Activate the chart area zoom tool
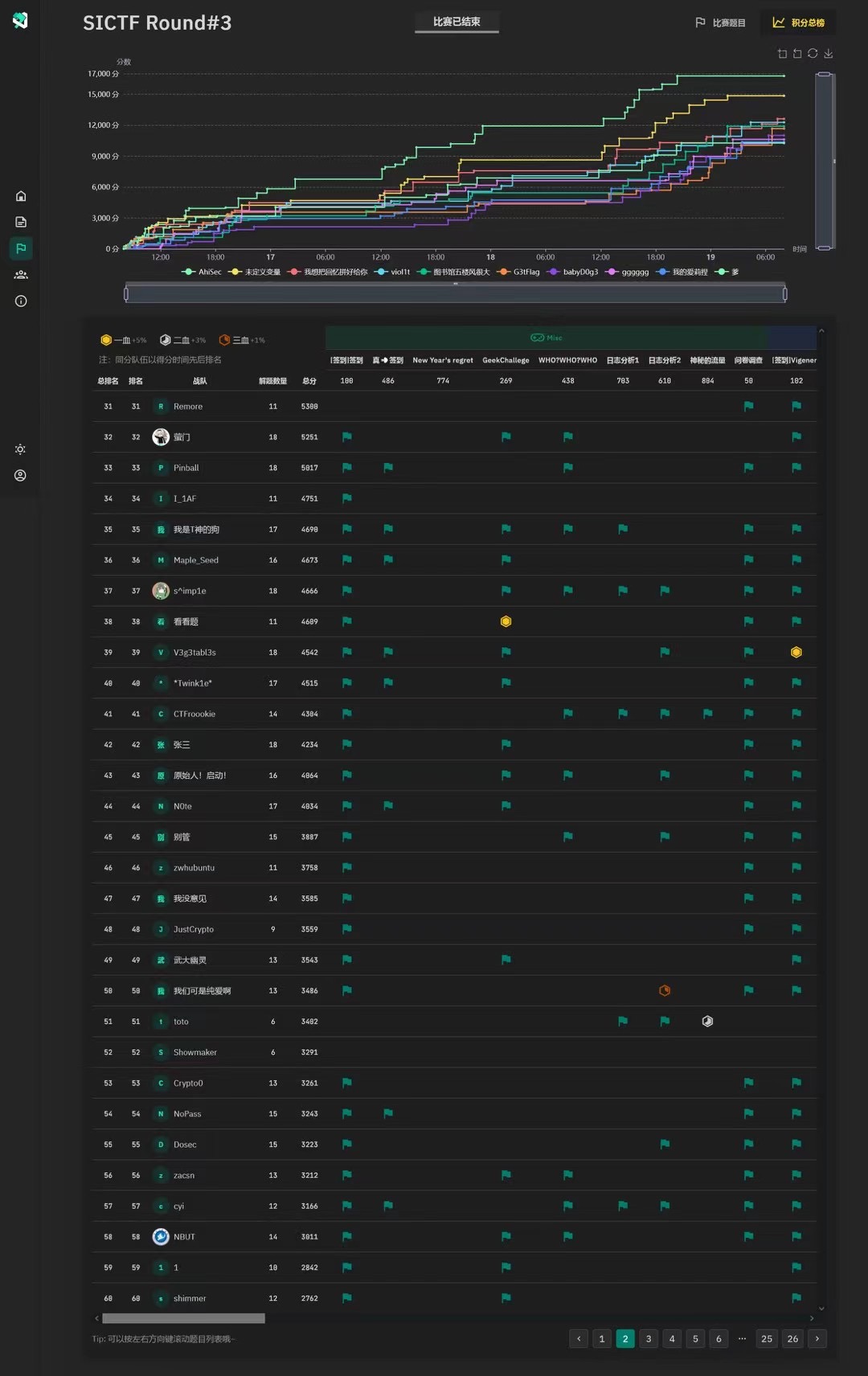 pos(782,54)
